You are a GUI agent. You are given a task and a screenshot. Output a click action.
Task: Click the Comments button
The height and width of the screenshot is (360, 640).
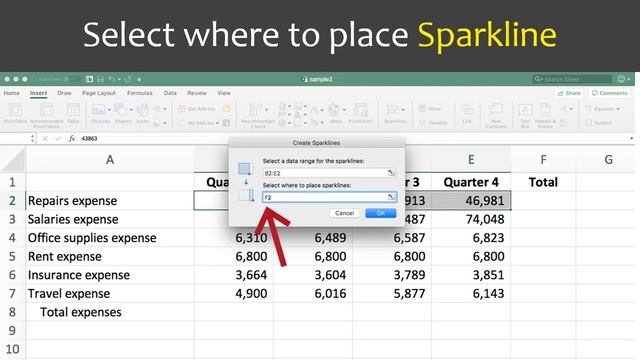pyautogui.click(x=609, y=93)
